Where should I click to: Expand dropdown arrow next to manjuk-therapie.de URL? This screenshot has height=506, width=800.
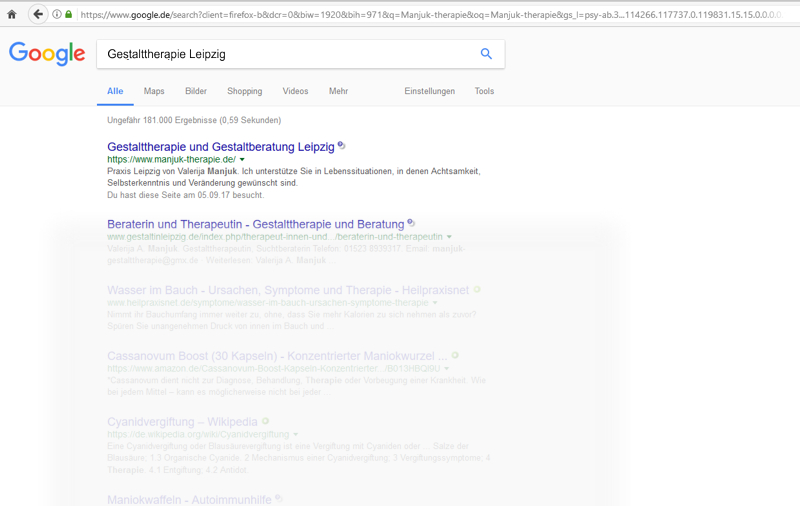coord(242,160)
